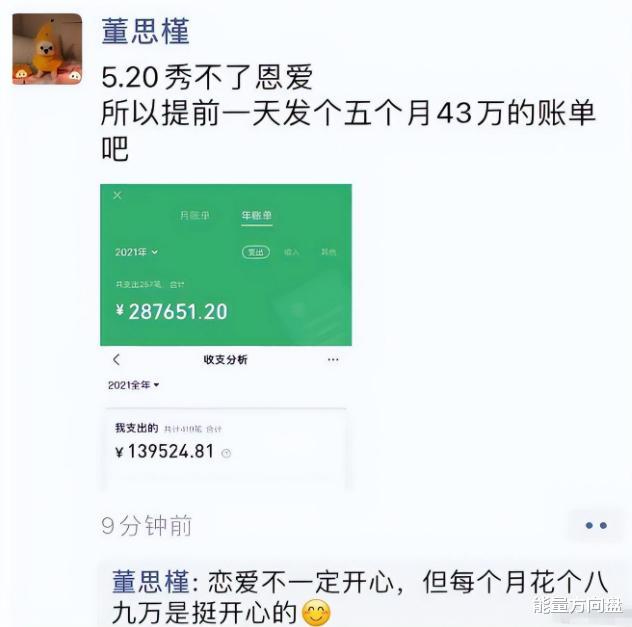Tap commenter name 董思槿 in comment
The image size is (632, 627).
pyautogui.click(x=151, y=582)
